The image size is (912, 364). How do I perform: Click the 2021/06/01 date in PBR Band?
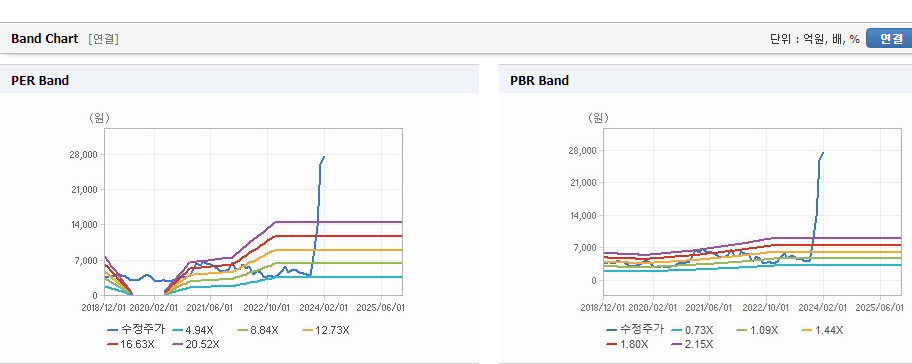click(710, 307)
